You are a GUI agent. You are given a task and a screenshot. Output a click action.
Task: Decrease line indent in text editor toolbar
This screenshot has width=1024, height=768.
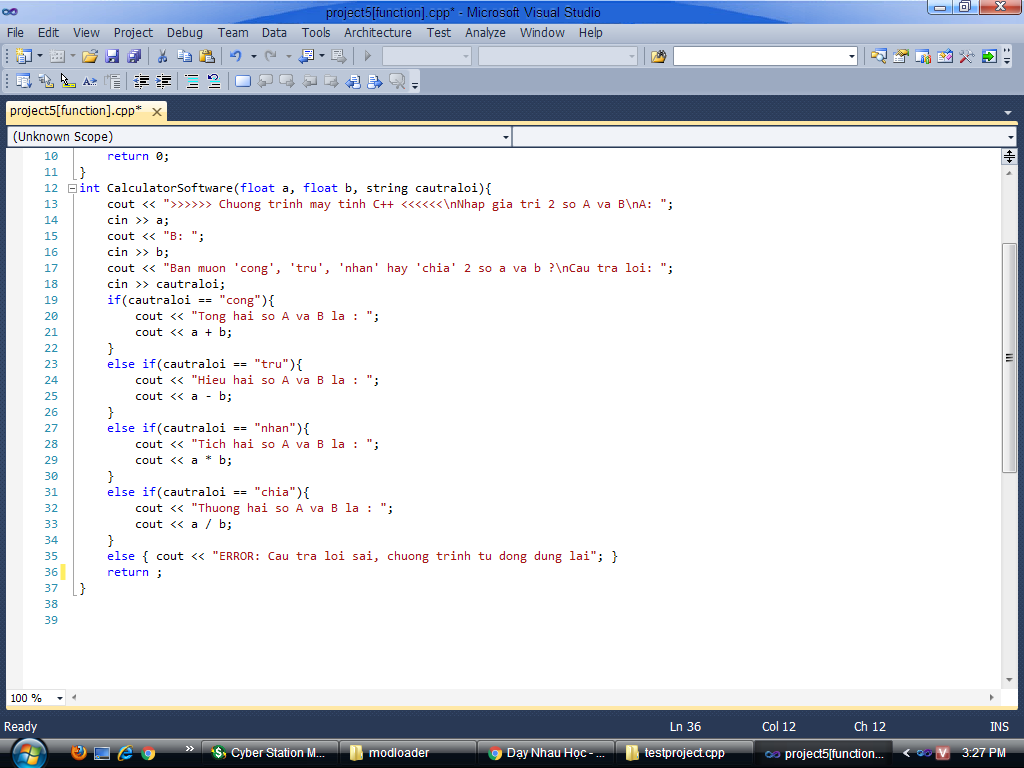tap(141, 82)
